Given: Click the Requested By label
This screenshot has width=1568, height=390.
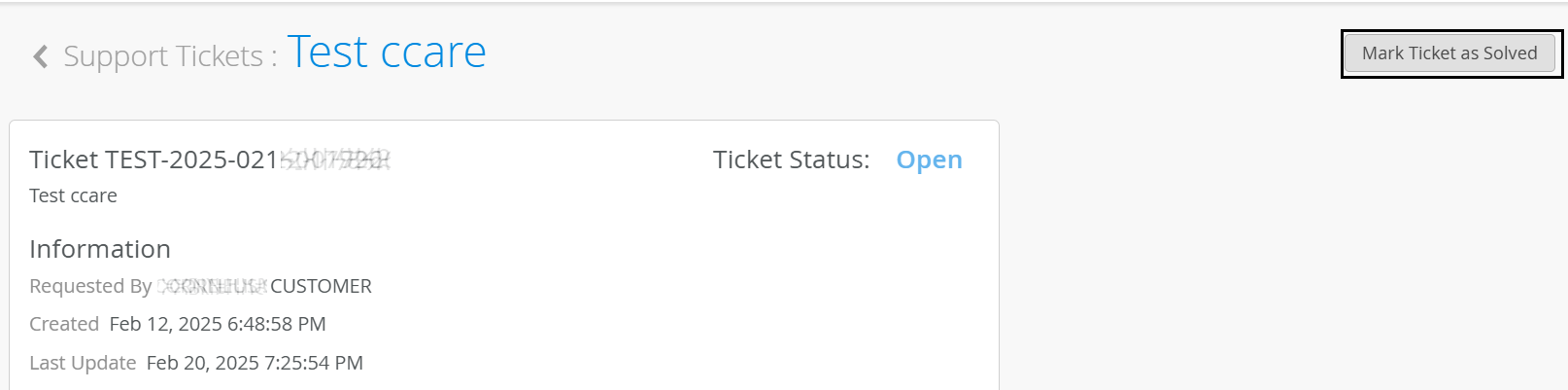Looking at the screenshot, I should click(x=90, y=286).
